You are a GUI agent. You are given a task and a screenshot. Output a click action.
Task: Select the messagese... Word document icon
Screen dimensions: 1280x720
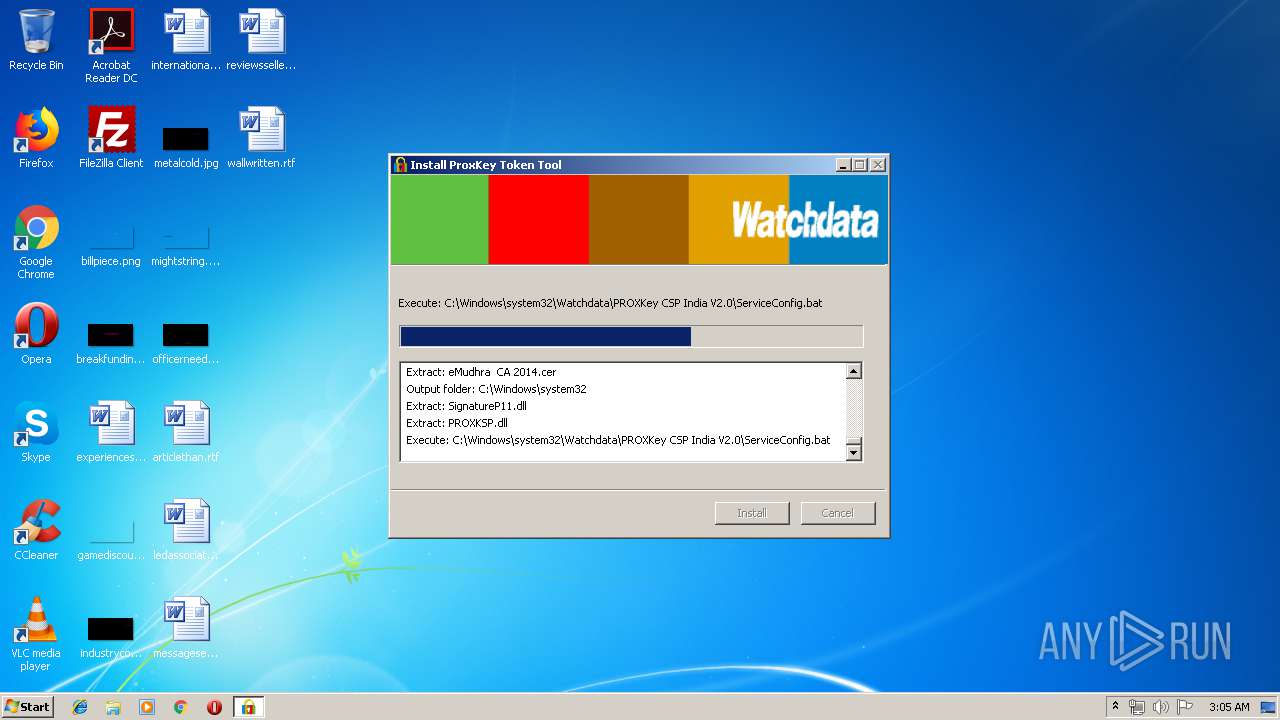pyautogui.click(x=186, y=628)
